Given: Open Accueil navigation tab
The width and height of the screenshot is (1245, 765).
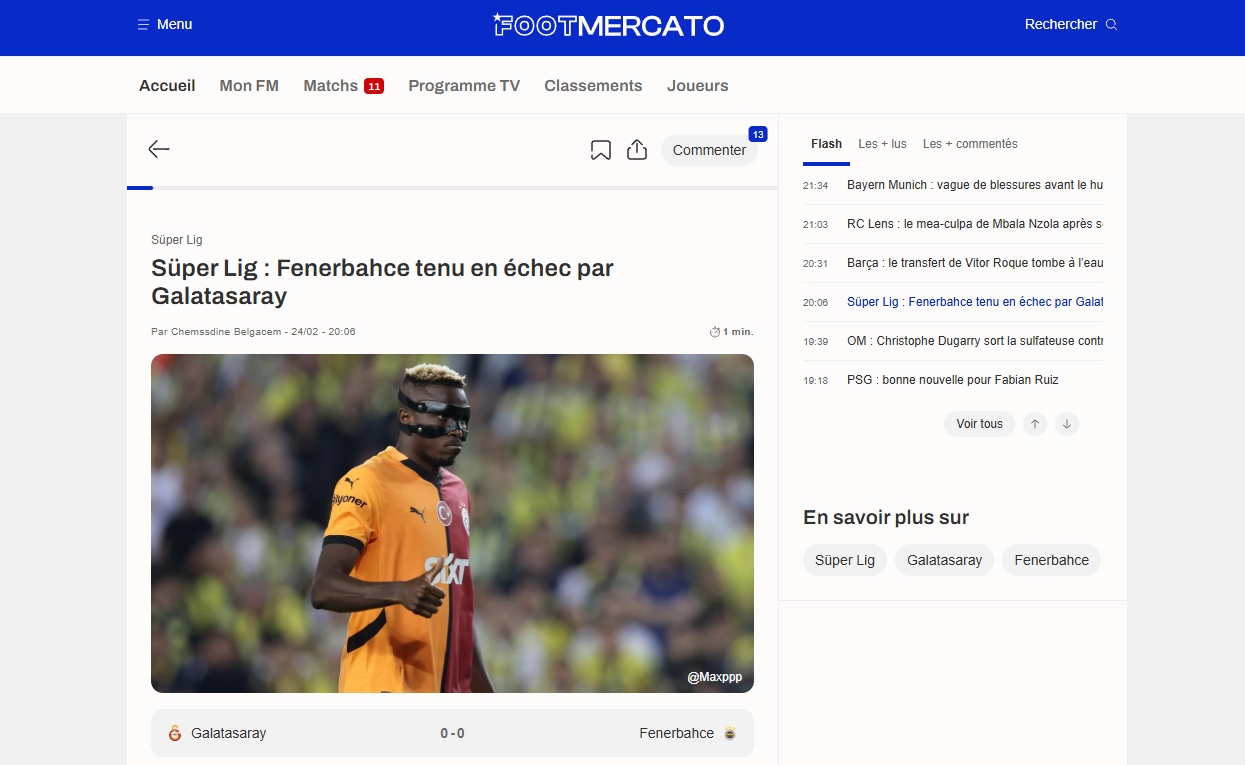Looking at the screenshot, I should [167, 86].
